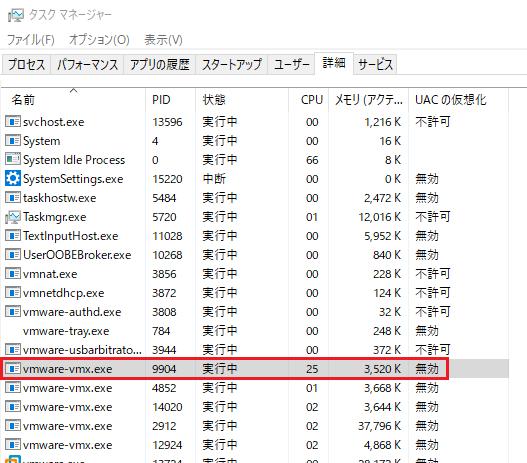Click memory value 5,952 K

coord(382,236)
